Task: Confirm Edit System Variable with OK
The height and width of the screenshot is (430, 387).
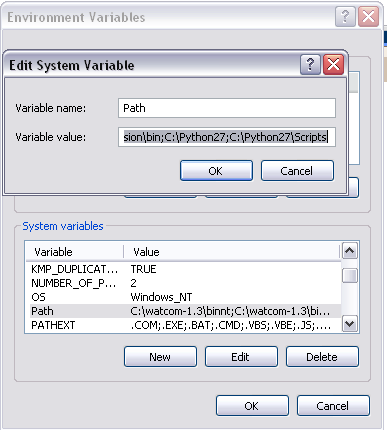Action: [x=216, y=171]
